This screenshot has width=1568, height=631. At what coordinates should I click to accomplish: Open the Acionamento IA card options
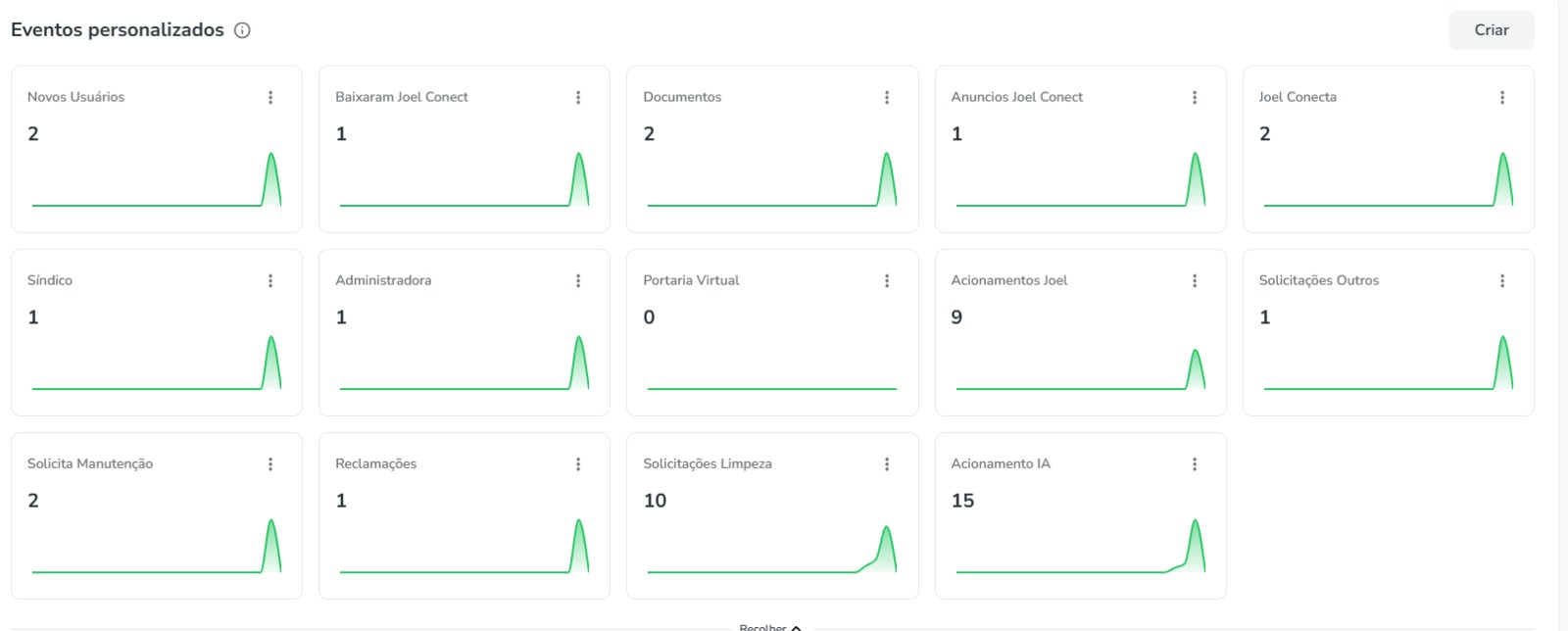1195,463
